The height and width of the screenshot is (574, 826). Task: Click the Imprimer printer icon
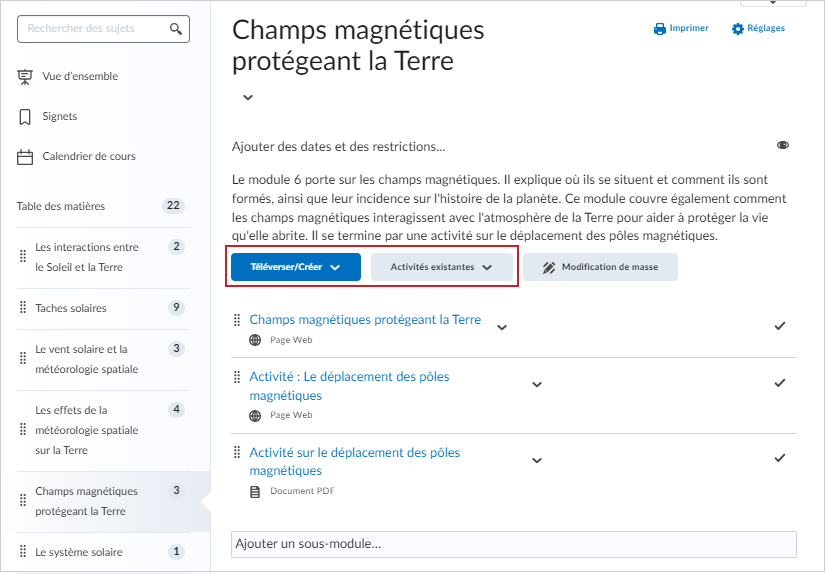point(660,29)
